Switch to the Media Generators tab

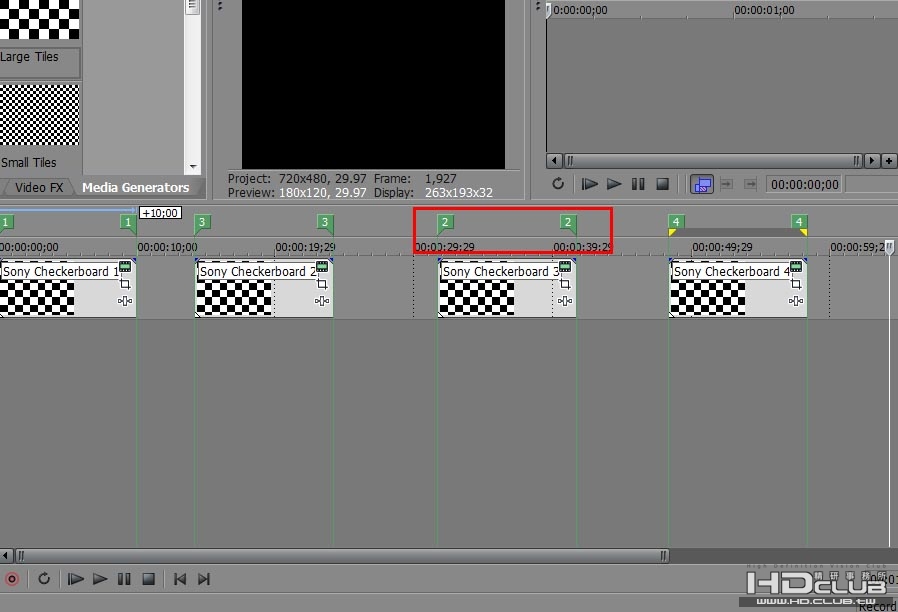point(136,187)
